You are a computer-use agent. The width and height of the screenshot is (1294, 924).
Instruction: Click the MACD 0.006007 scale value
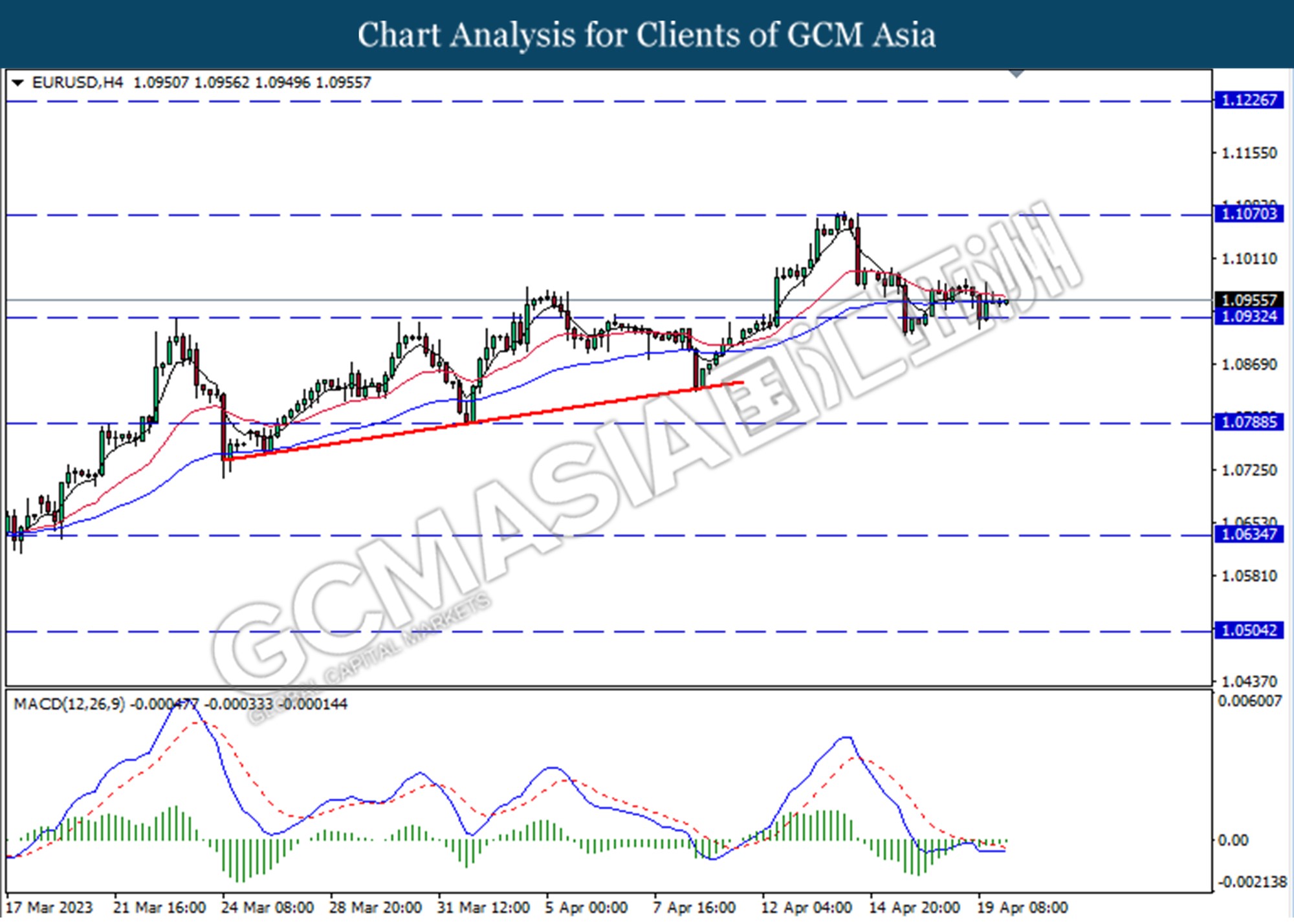pyautogui.click(x=1249, y=701)
